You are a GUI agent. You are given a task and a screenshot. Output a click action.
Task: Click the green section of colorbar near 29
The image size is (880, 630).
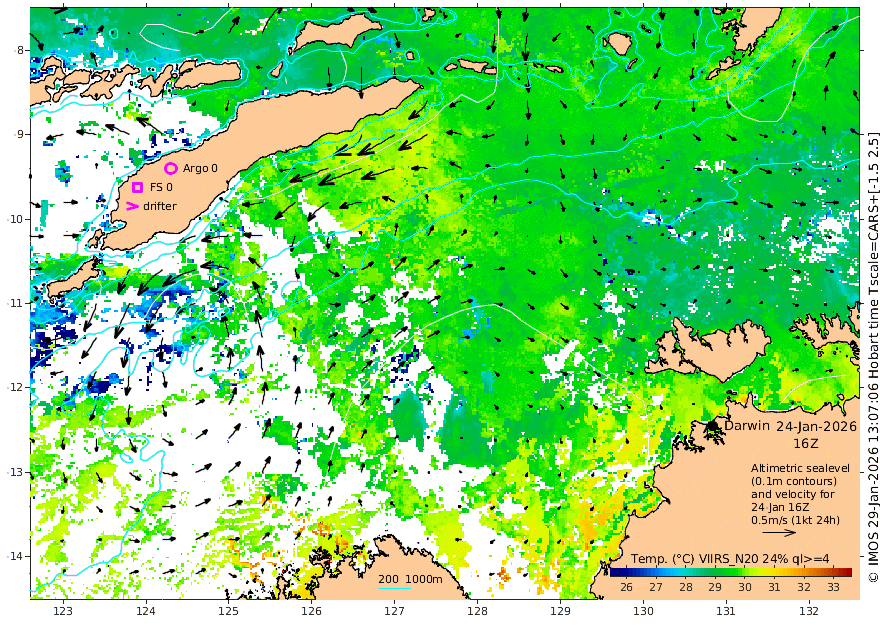[x=714, y=572]
